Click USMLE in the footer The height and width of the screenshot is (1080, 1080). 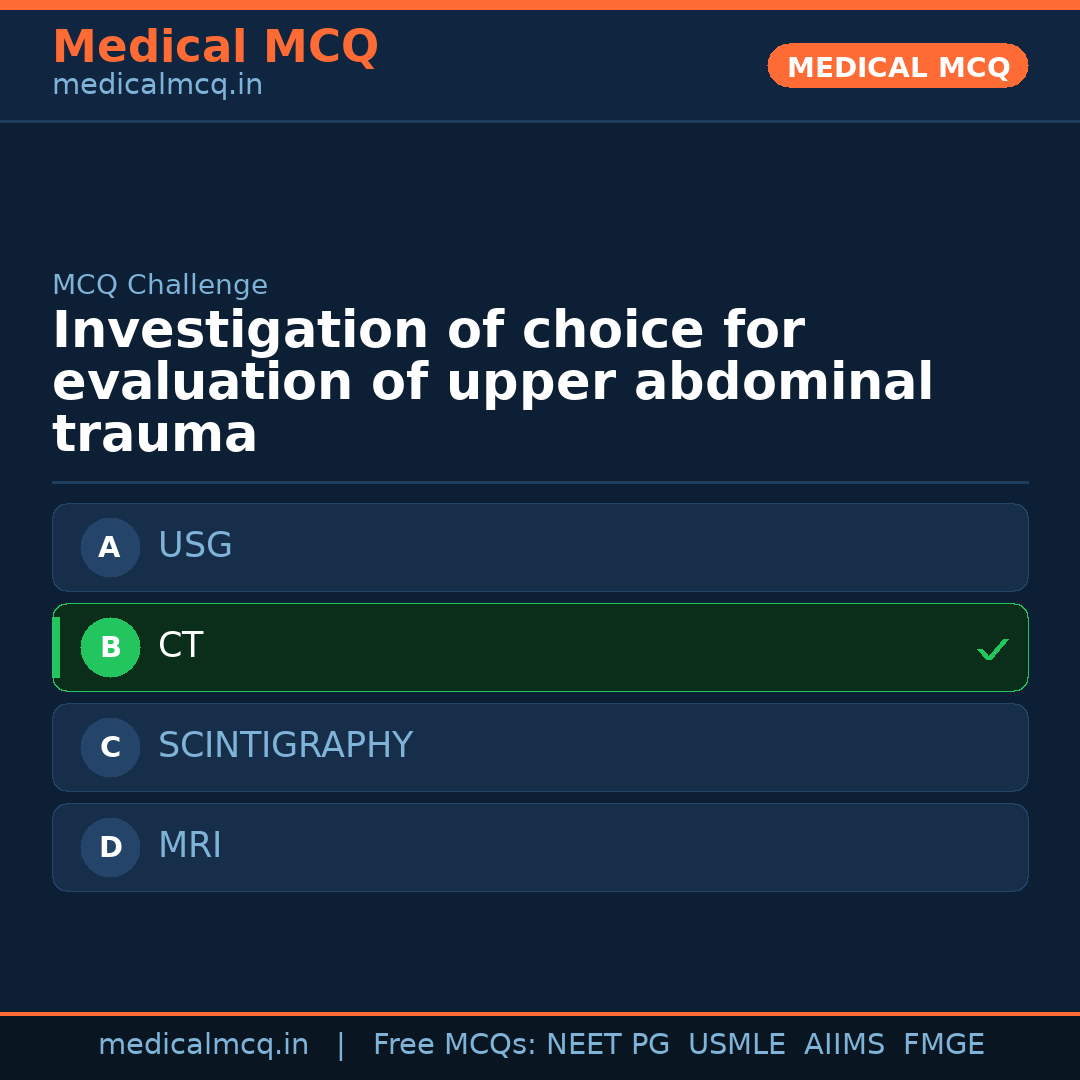736,1045
